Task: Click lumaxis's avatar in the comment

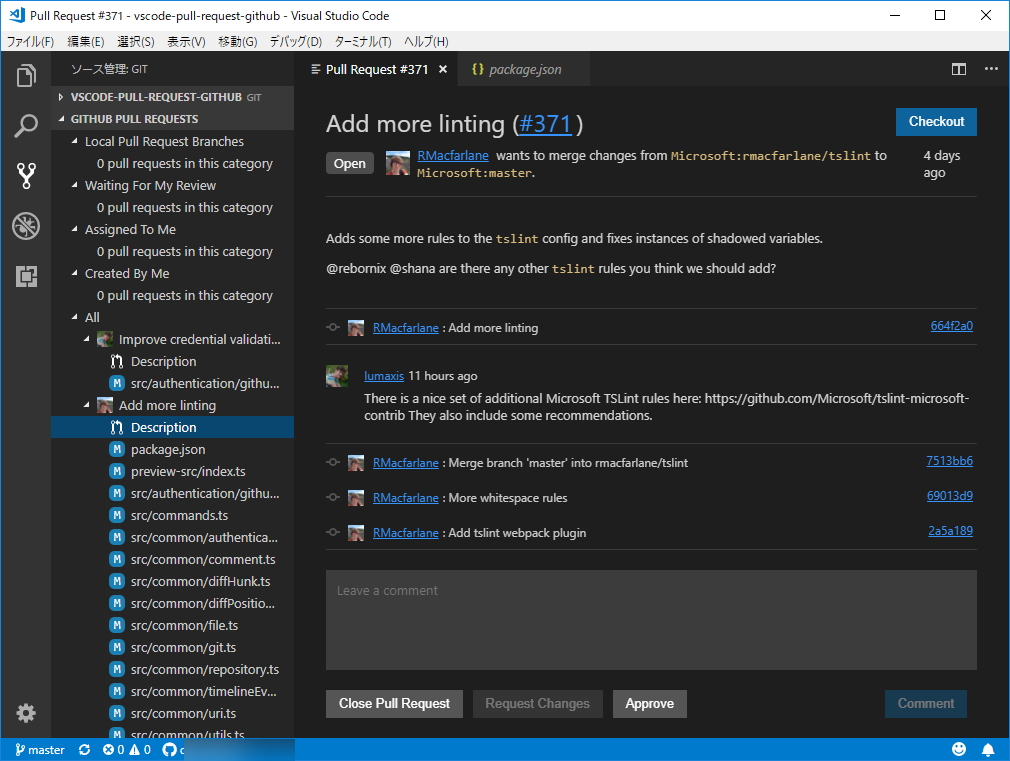Action: (337, 376)
